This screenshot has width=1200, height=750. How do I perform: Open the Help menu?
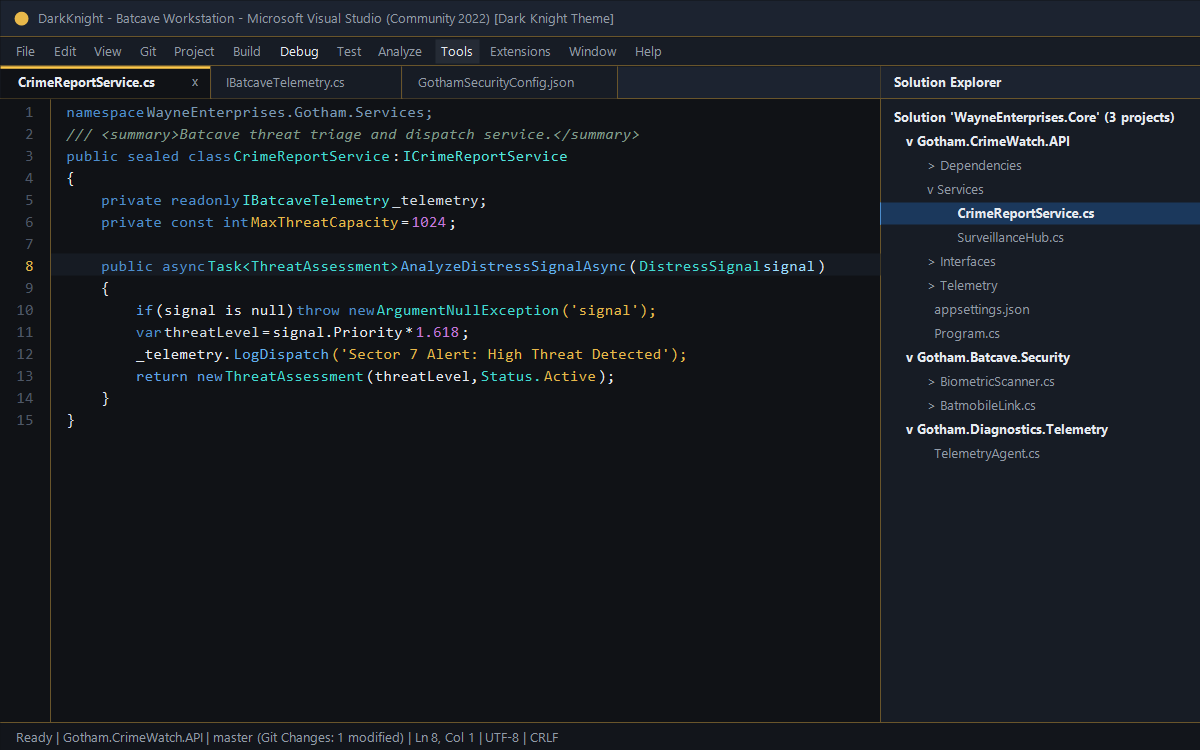pyautogui.click(x=648, y=51)
